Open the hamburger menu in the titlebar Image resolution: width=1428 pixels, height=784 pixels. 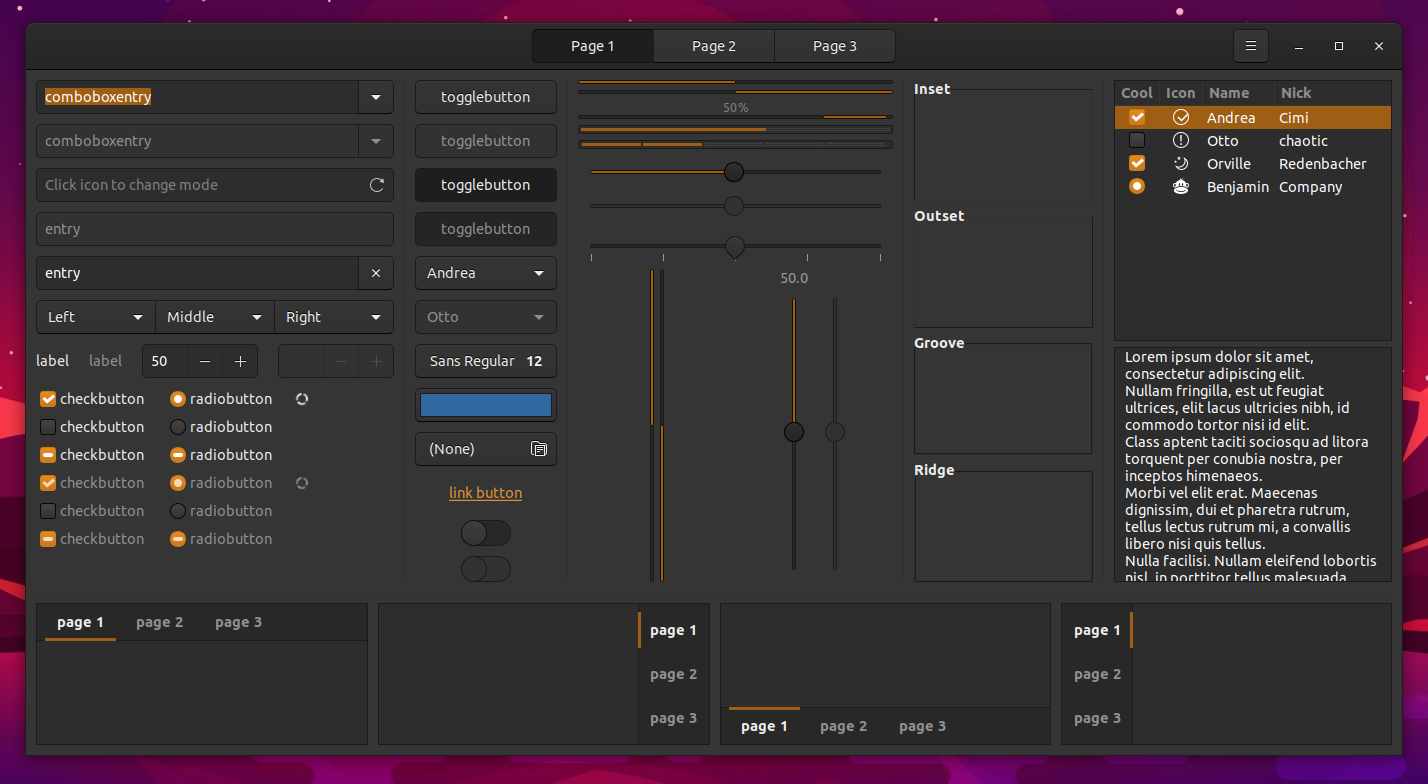pyautogui.click(x=1250, y=45)
